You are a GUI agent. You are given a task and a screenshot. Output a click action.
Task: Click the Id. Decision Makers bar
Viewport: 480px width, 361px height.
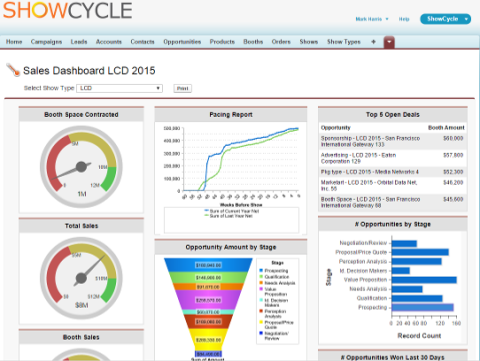[x=401, y=271]
